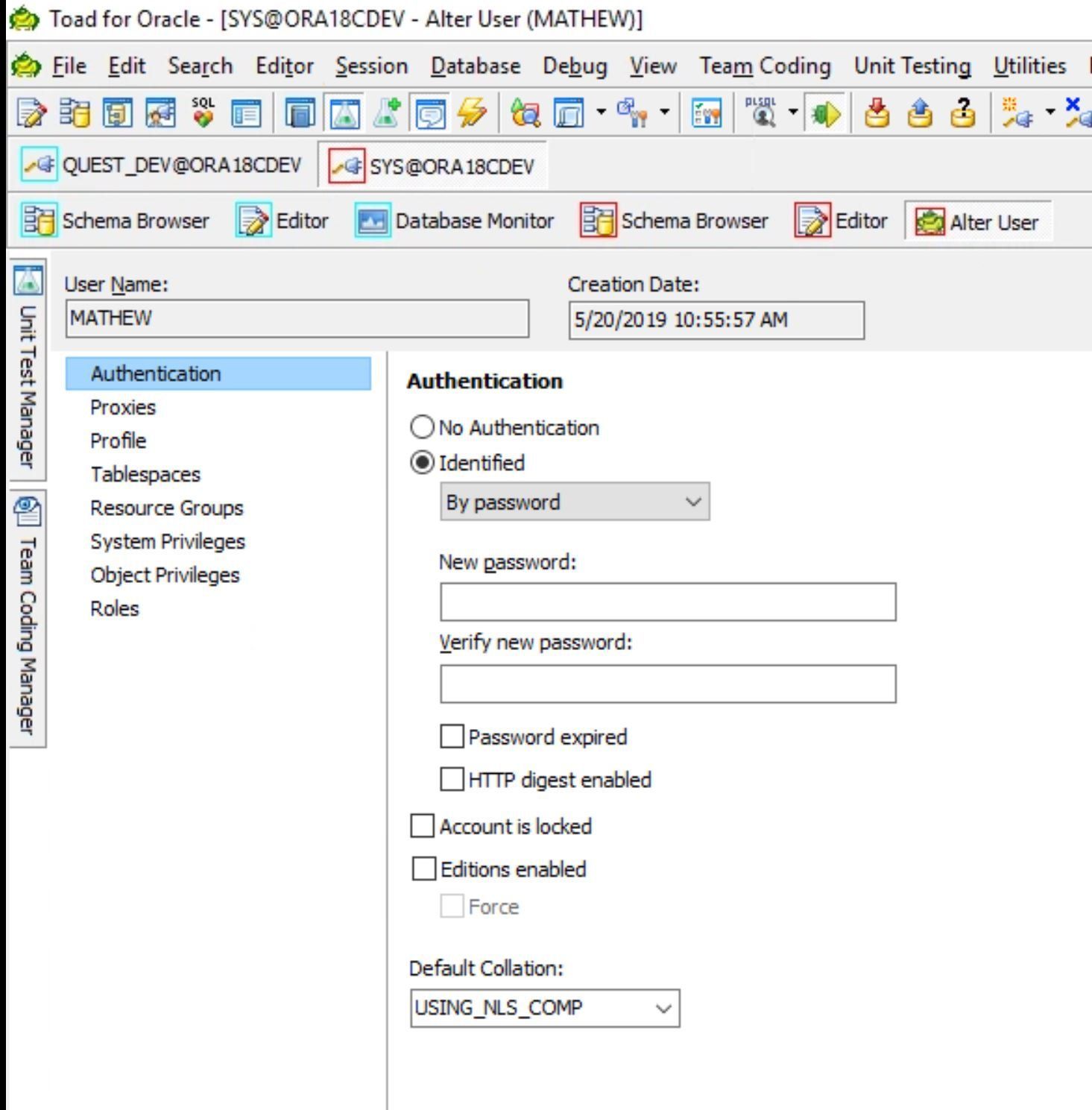Open the Database menu

(x=476, y=66)
